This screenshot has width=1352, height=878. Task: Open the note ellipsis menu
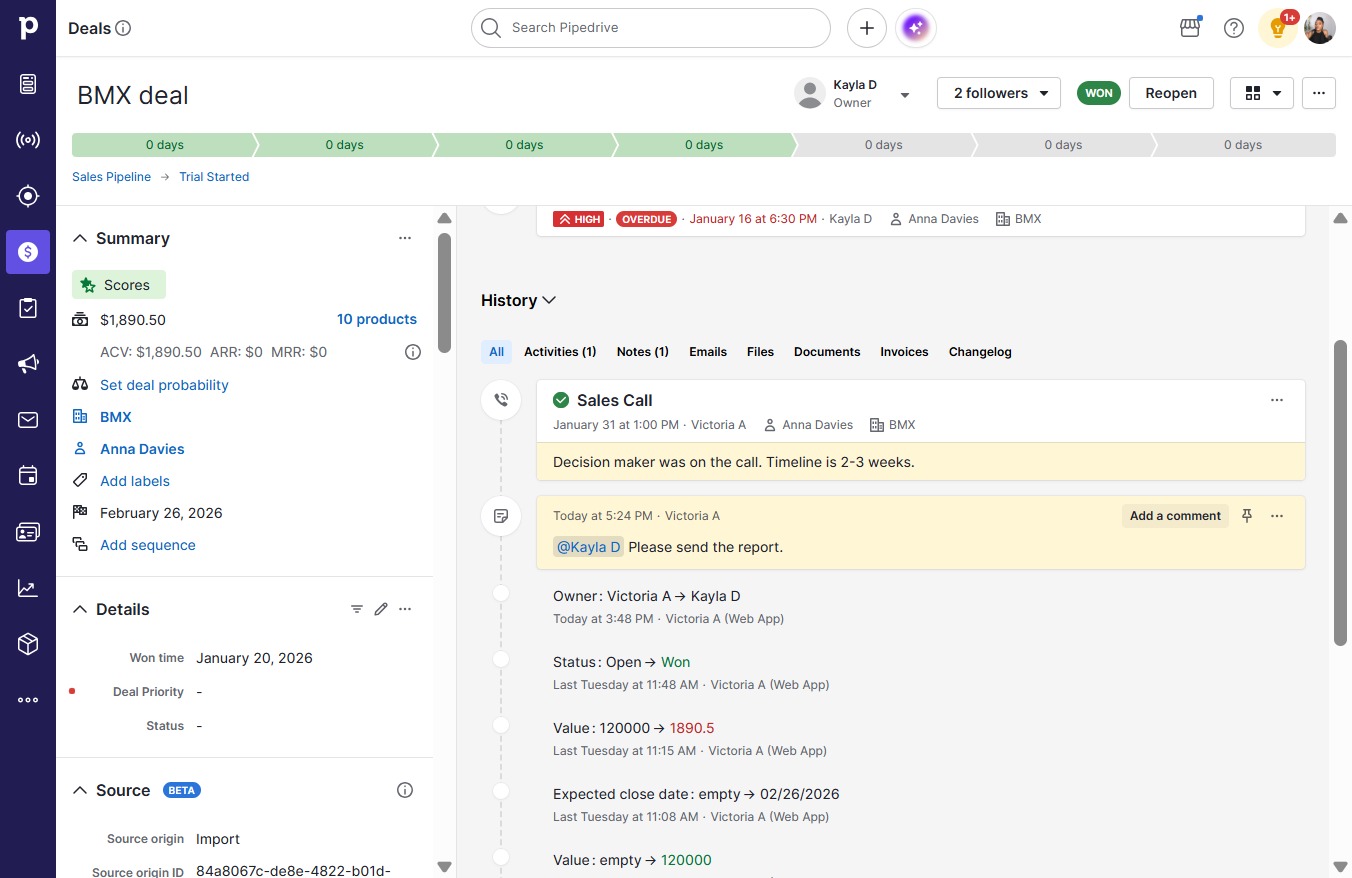click(x=1277, y=516)
